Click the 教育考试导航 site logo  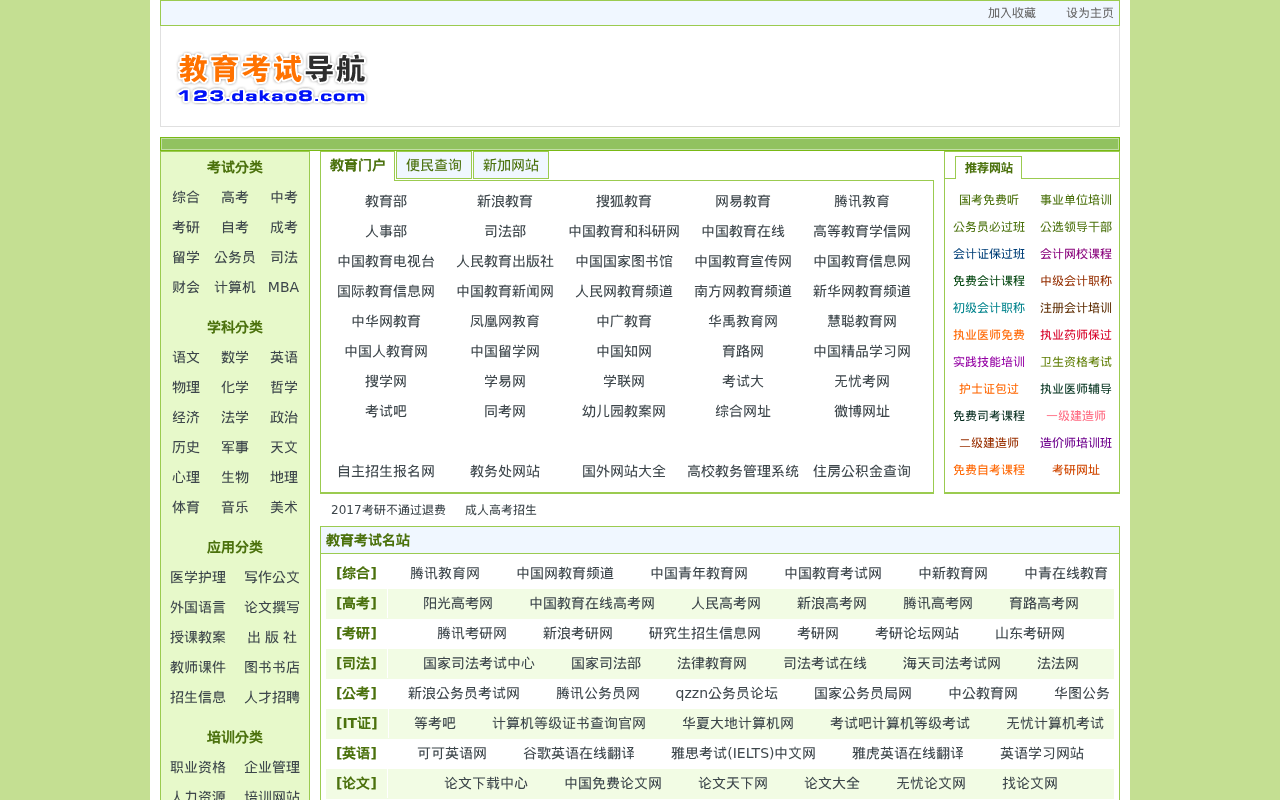(x=272, y=78)
